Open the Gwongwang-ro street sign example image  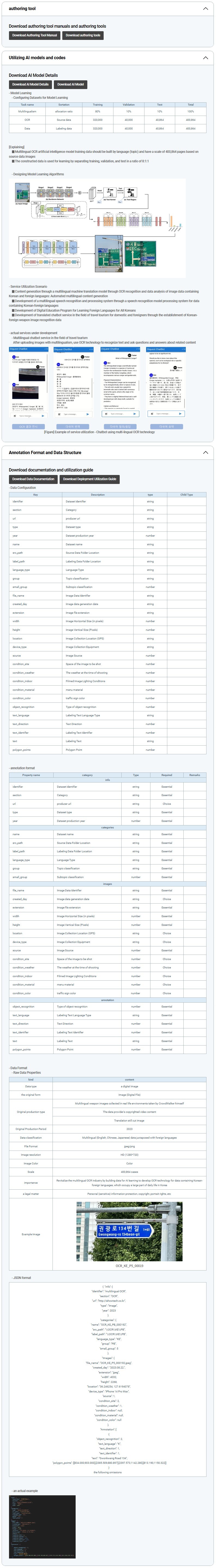[x=129, y=1231]
